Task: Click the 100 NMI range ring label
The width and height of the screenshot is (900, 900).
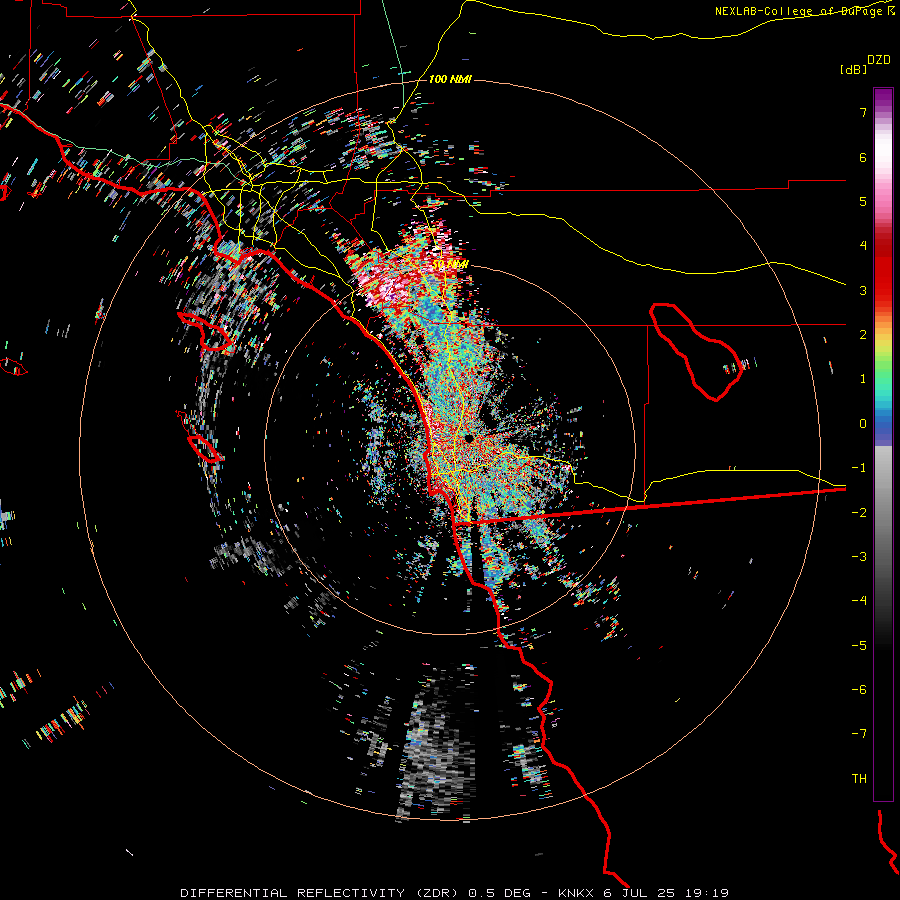Action: 450,79
